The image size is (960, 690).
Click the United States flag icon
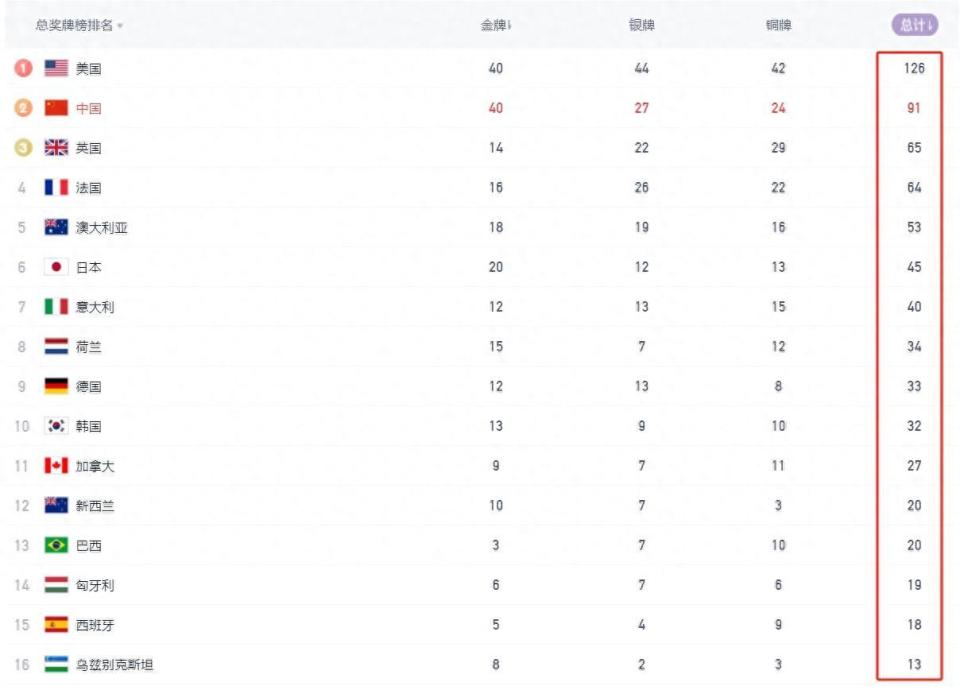56,68
